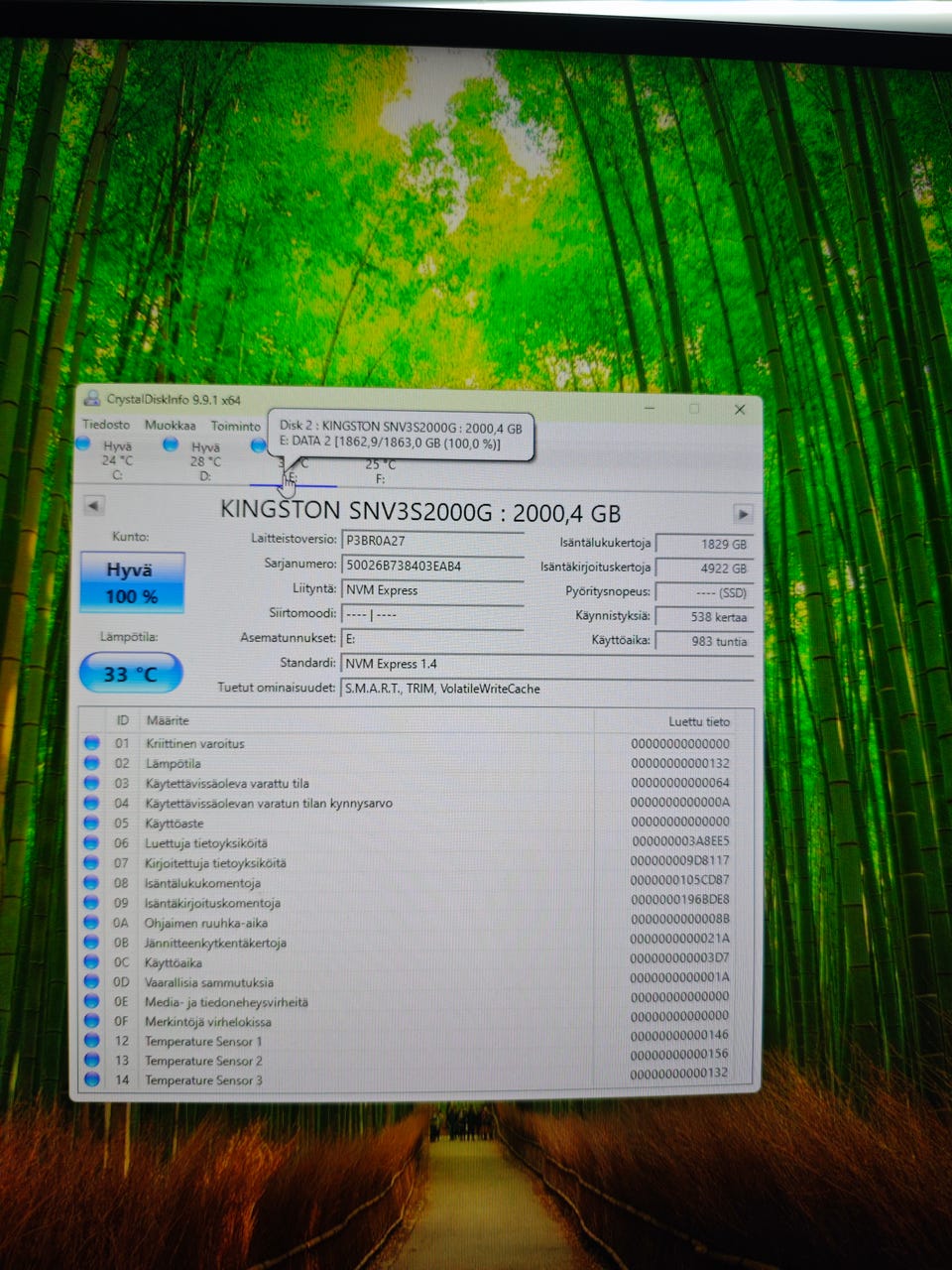
Task: Click the Hyvä status icon for drive C:
Action: pyautogui.click(x=83, y=443)
